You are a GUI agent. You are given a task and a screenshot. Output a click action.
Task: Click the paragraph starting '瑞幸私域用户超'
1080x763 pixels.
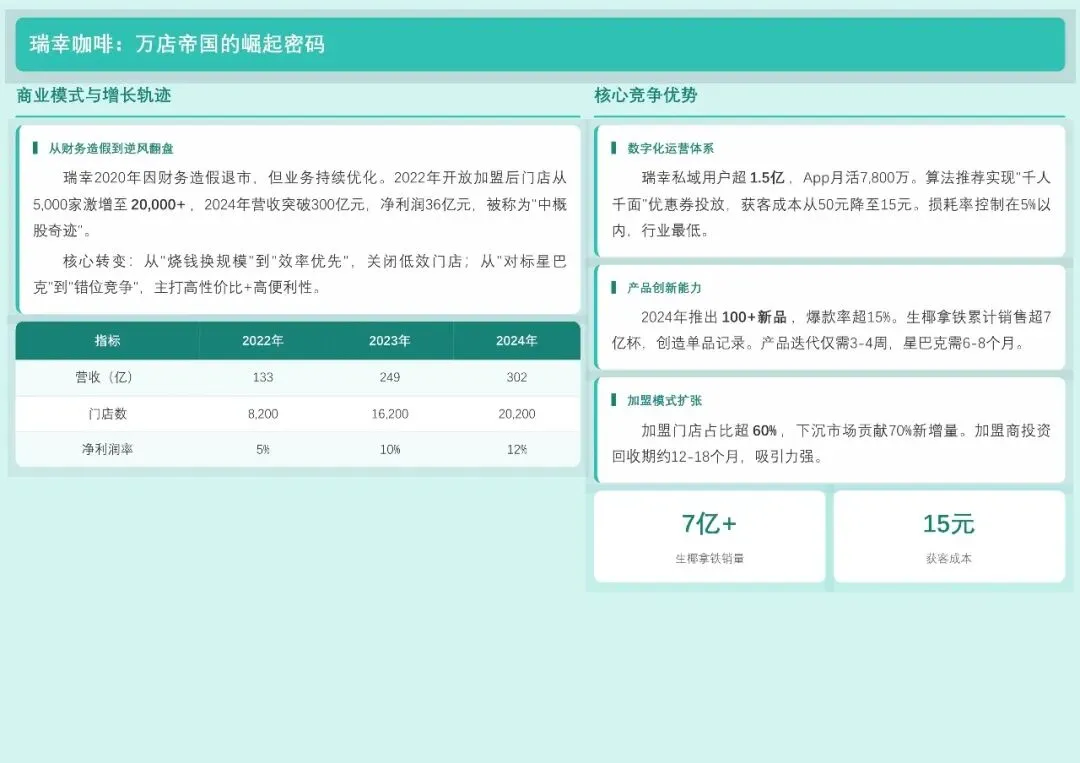tap(831, 204)
